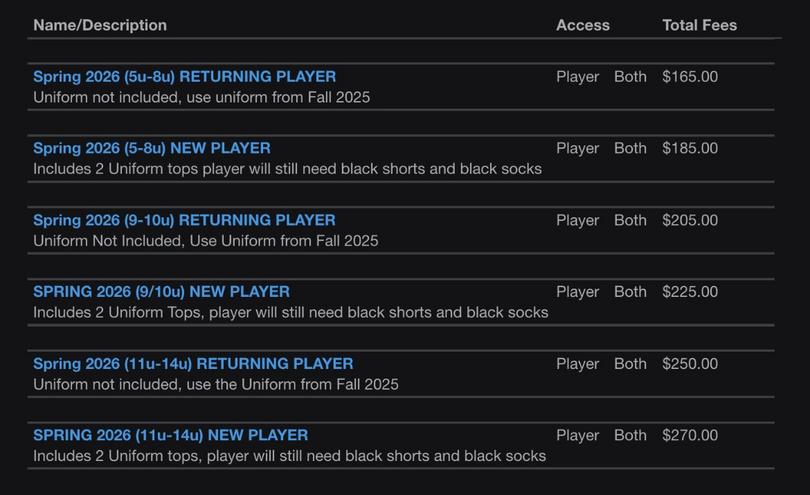Click "Player" access in the $185.00 row
The width and height of the screenshot is (810, 495).
click(x=577, y=149)
